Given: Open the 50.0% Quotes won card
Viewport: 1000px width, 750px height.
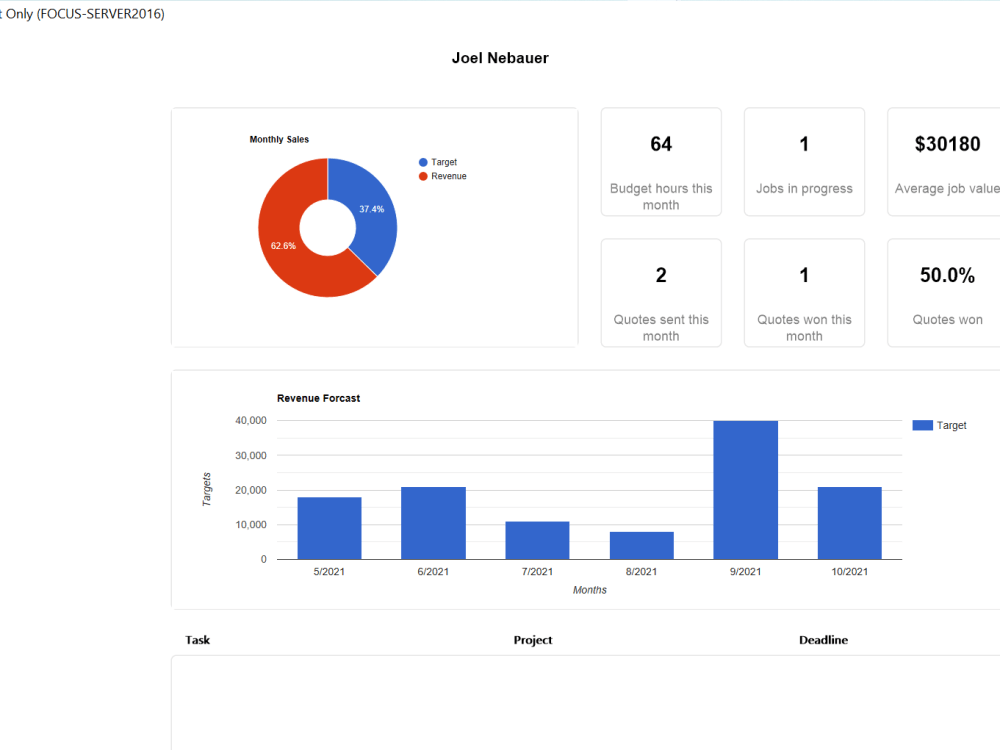Looking at the screenshot, I should click(944, 293).
